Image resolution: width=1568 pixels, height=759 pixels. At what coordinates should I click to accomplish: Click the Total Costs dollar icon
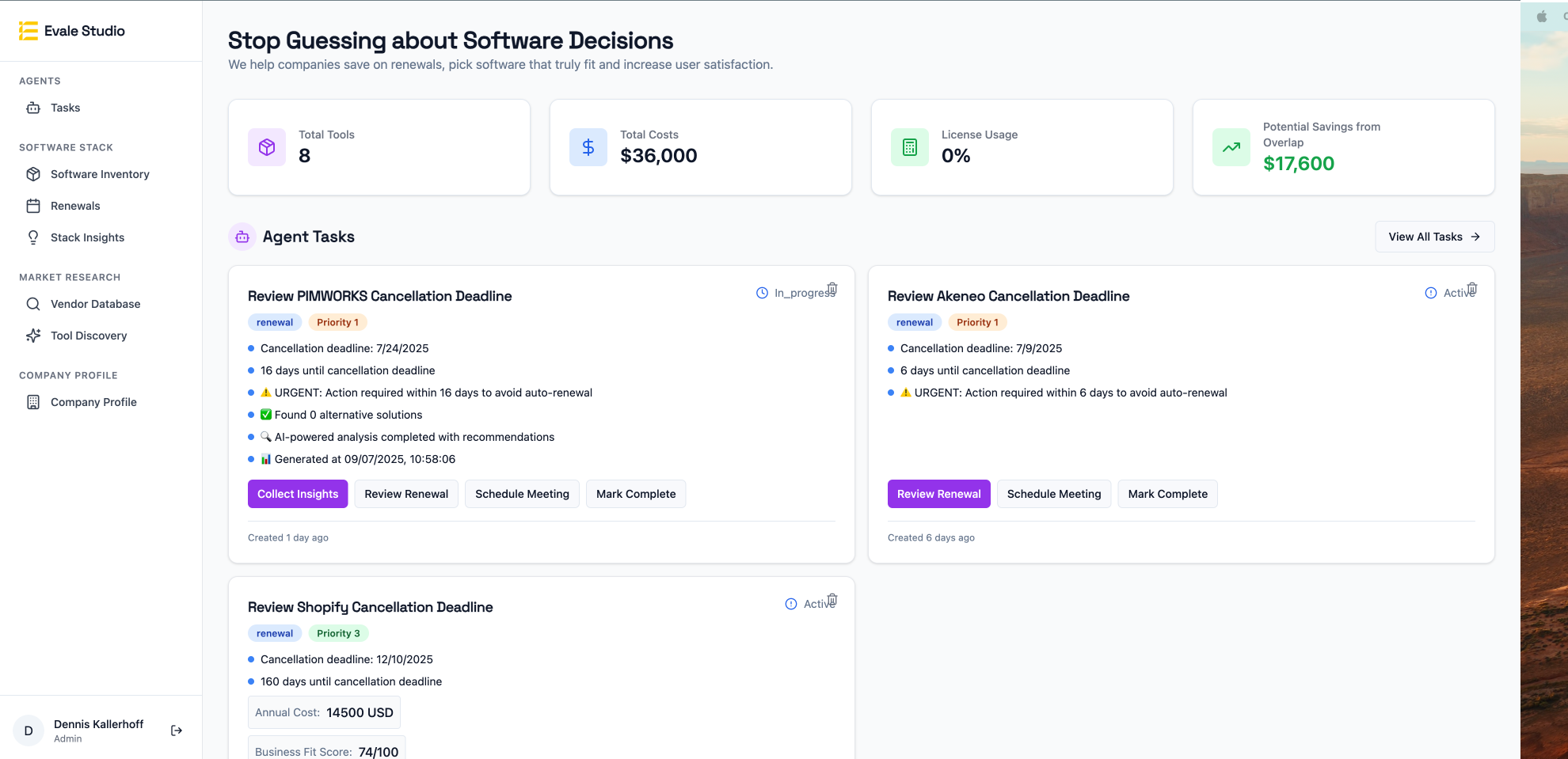tap(588, 147)
